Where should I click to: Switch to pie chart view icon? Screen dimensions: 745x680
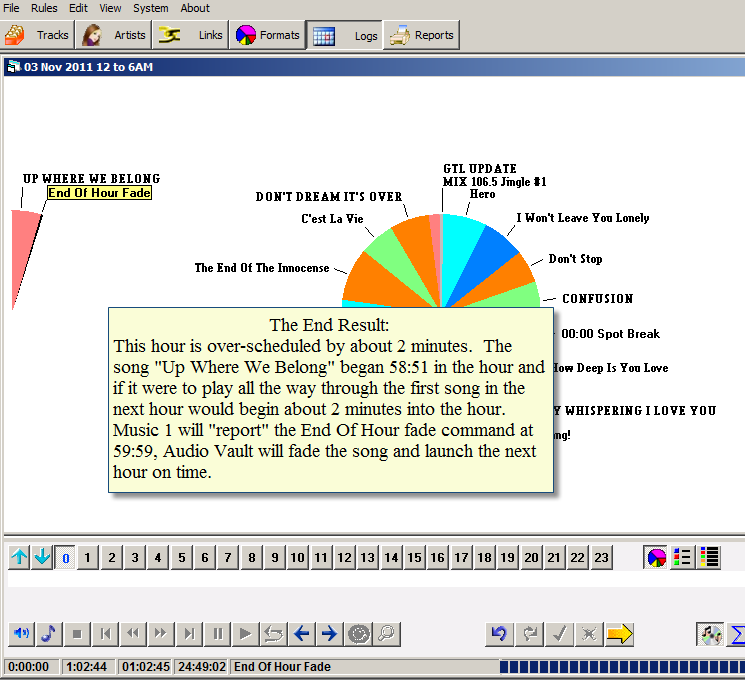656,557
